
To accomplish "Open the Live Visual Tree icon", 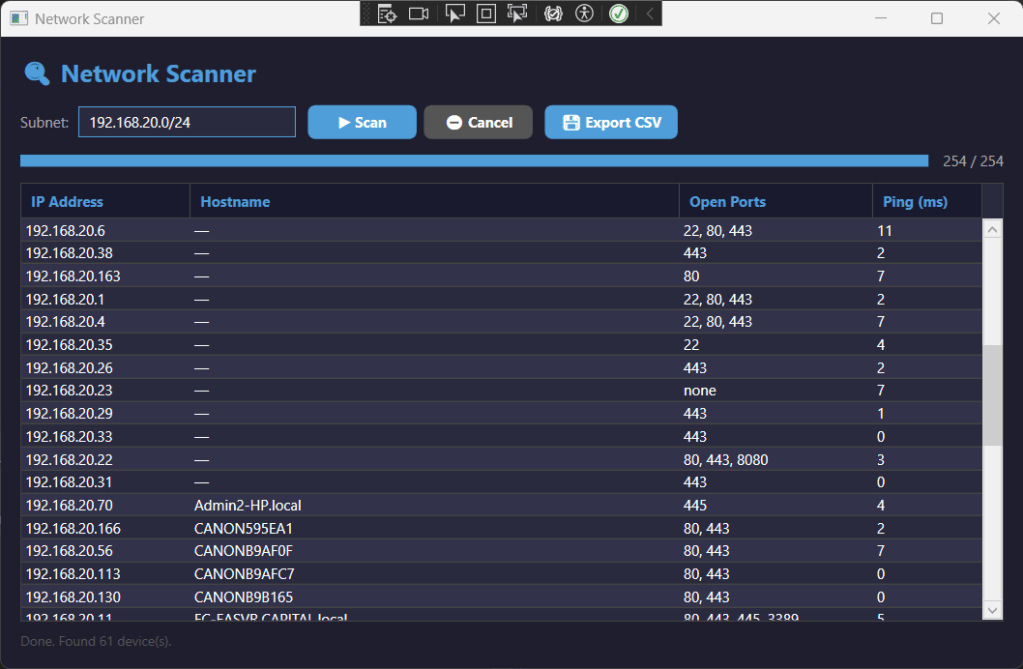I will (x=388, y=13).
